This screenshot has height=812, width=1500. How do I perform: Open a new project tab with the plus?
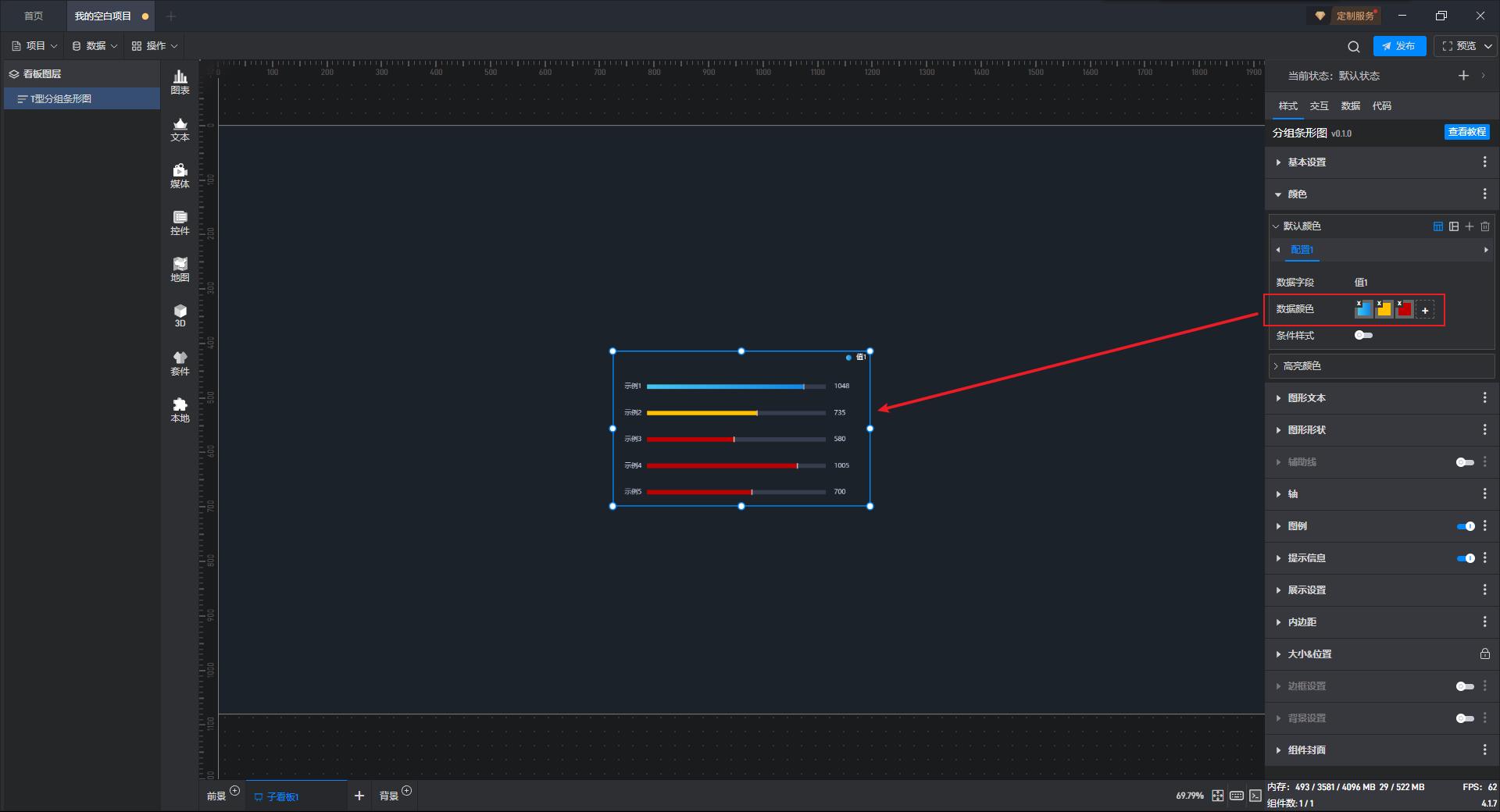tap(171, 16)
